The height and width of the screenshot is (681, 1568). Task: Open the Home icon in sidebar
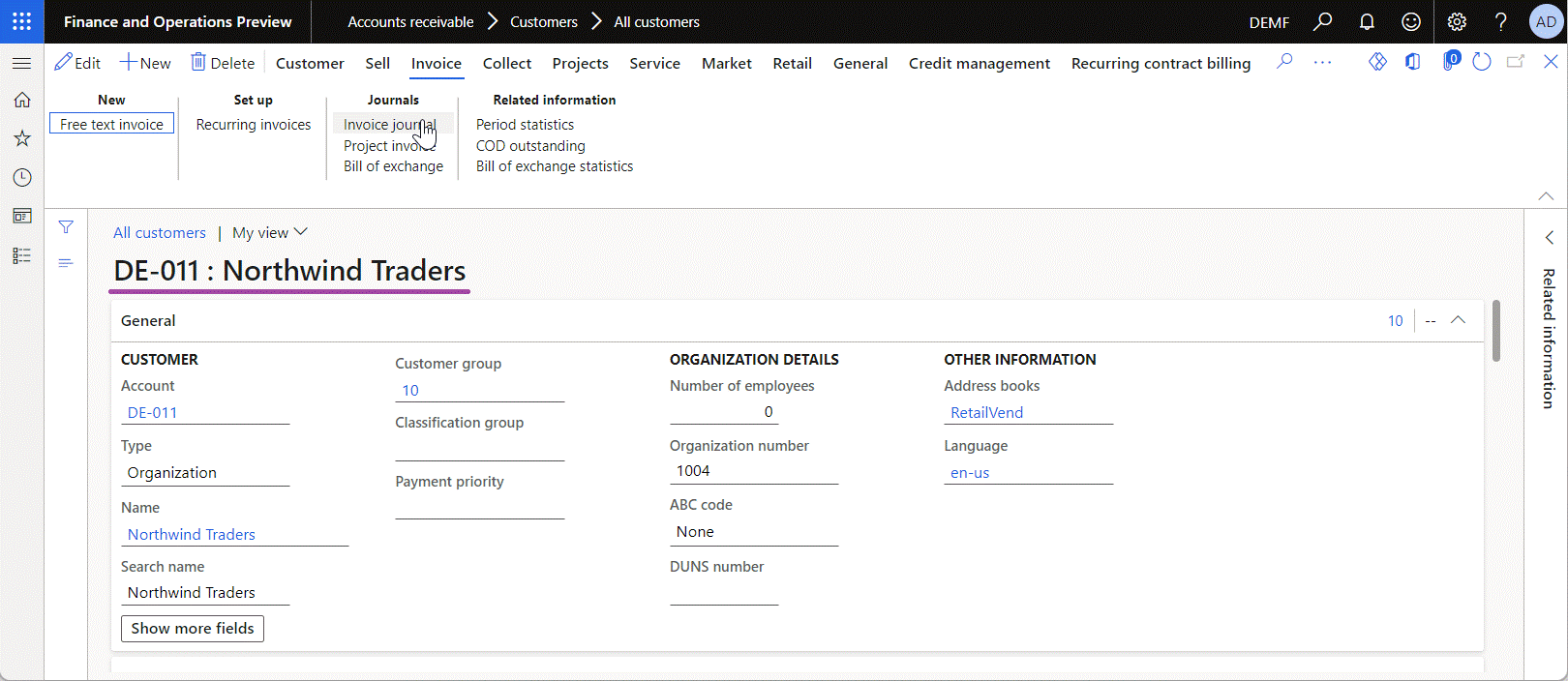click(21, 100)
